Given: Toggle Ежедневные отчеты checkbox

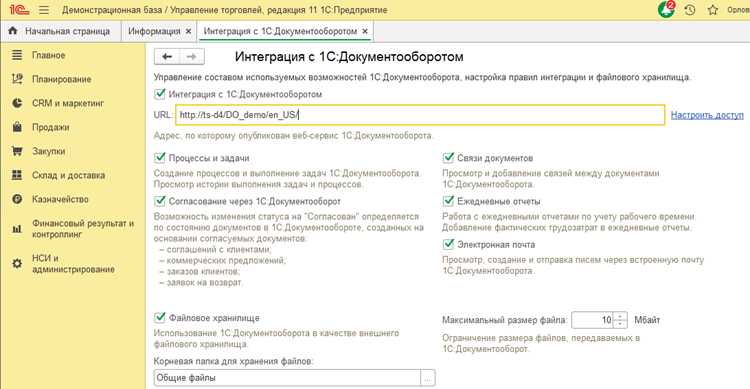Looking at the screenshot, I should (x=448, y=201).
